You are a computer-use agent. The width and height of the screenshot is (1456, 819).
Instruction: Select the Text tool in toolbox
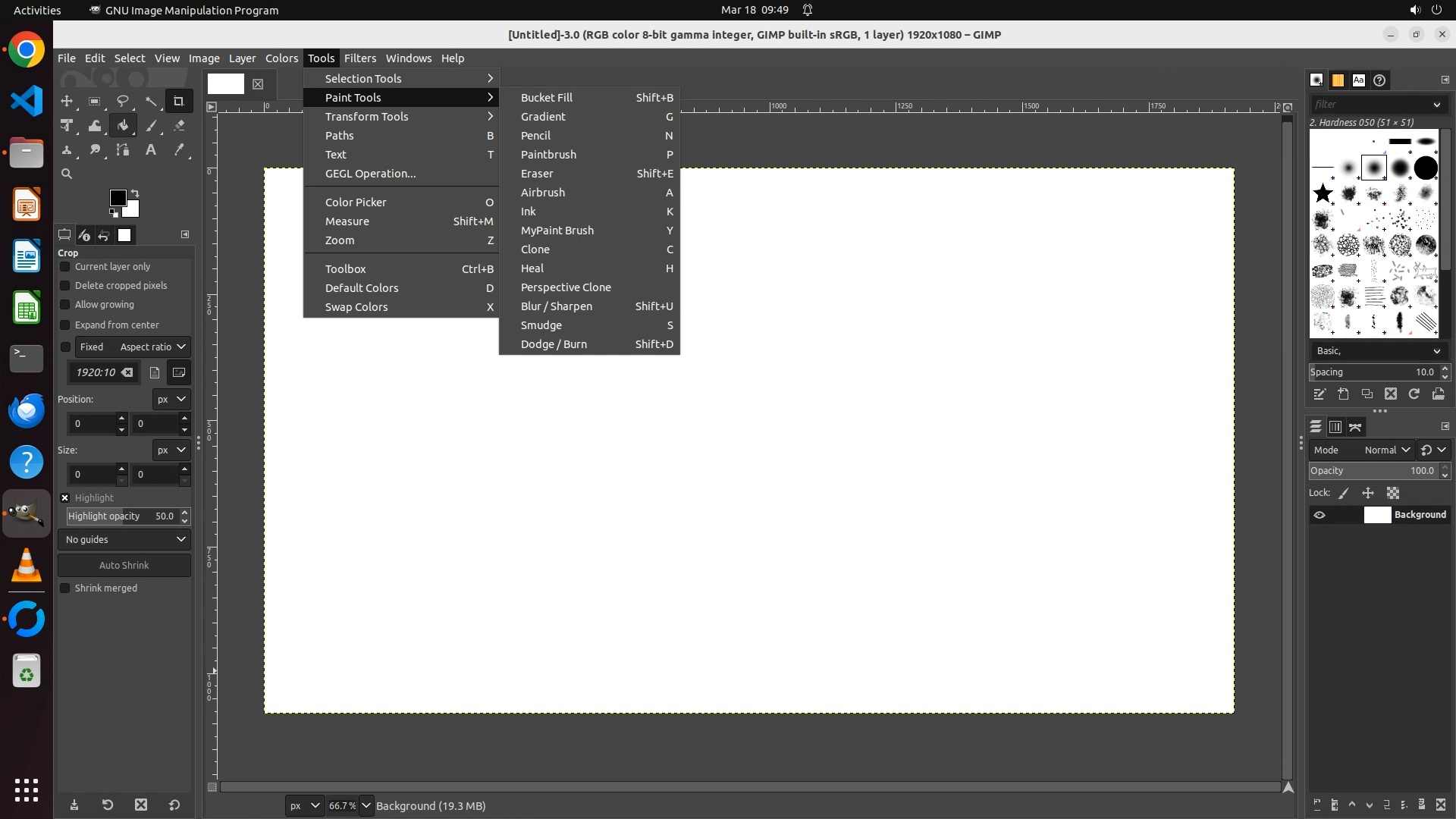[151, 150]
